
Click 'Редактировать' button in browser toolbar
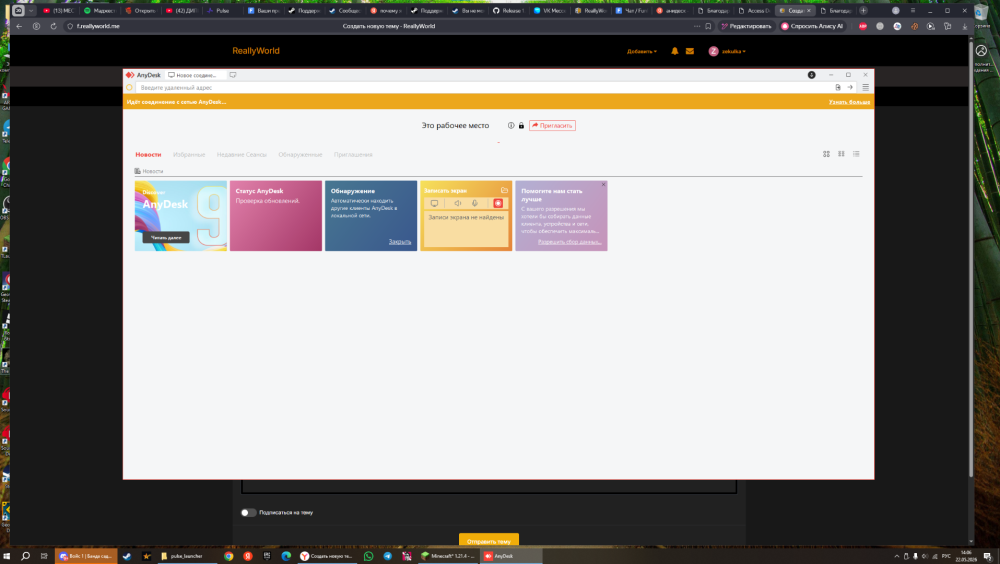(746, 26)
